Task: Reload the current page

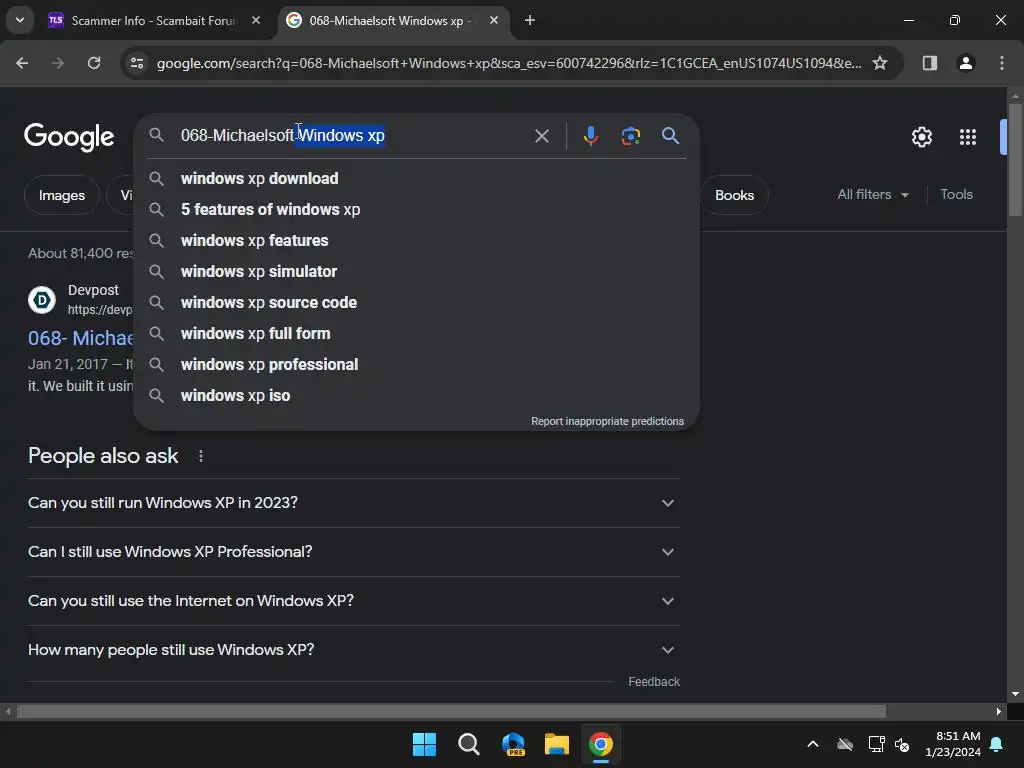Action: click(x=94, y=63)
